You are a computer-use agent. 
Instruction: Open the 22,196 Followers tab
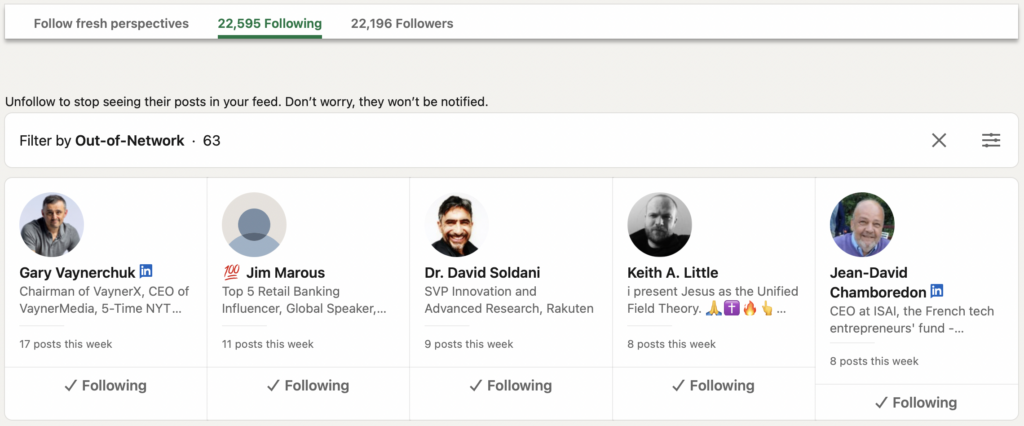[x=402, y=23]
